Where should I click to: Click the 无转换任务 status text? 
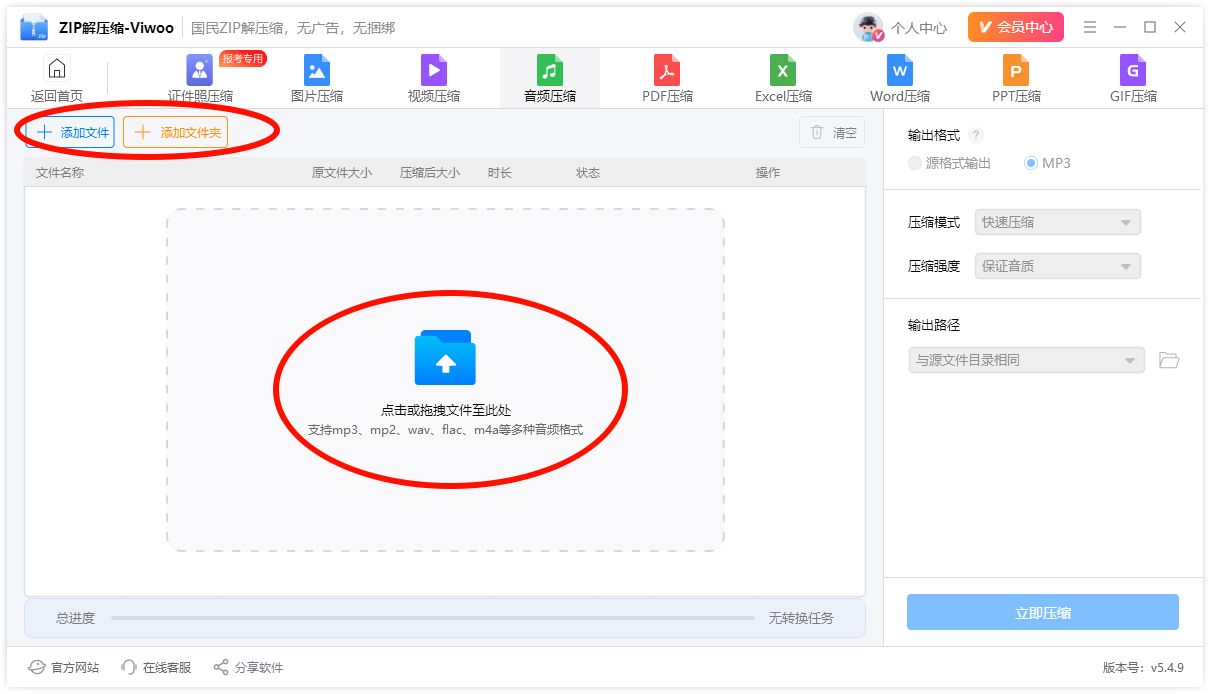click(801, 618)
